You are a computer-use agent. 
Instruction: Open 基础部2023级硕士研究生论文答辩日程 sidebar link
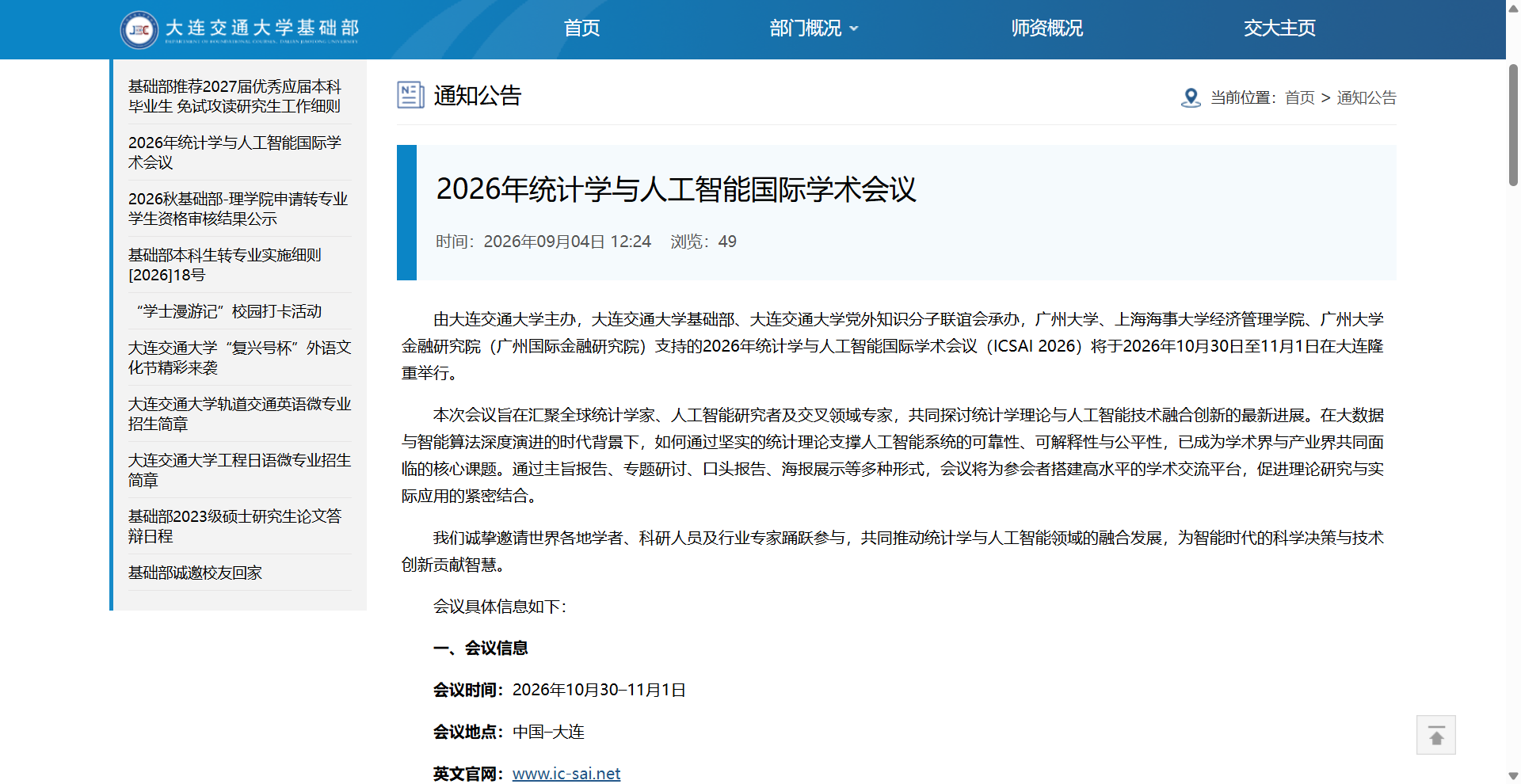(x=235, y=526)
